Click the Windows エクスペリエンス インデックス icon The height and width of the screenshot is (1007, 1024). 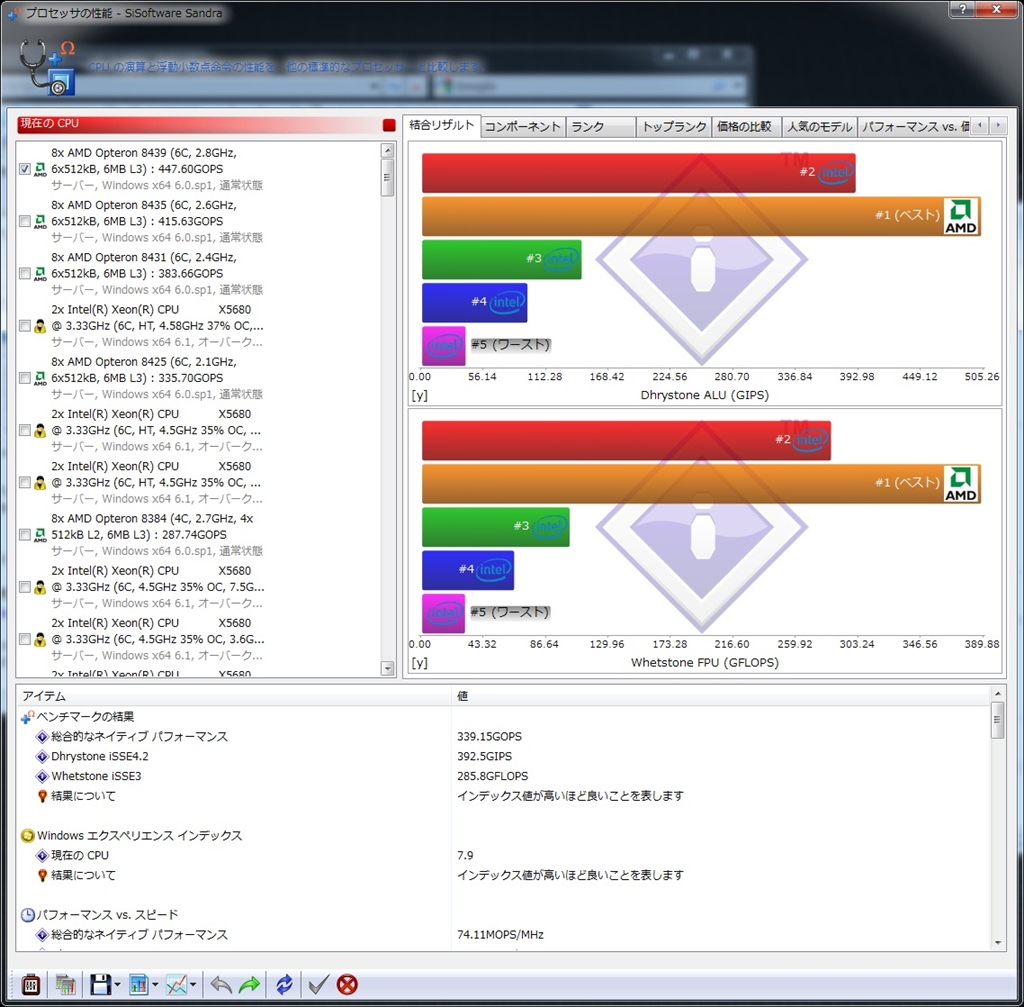click(x=27, y=836)
